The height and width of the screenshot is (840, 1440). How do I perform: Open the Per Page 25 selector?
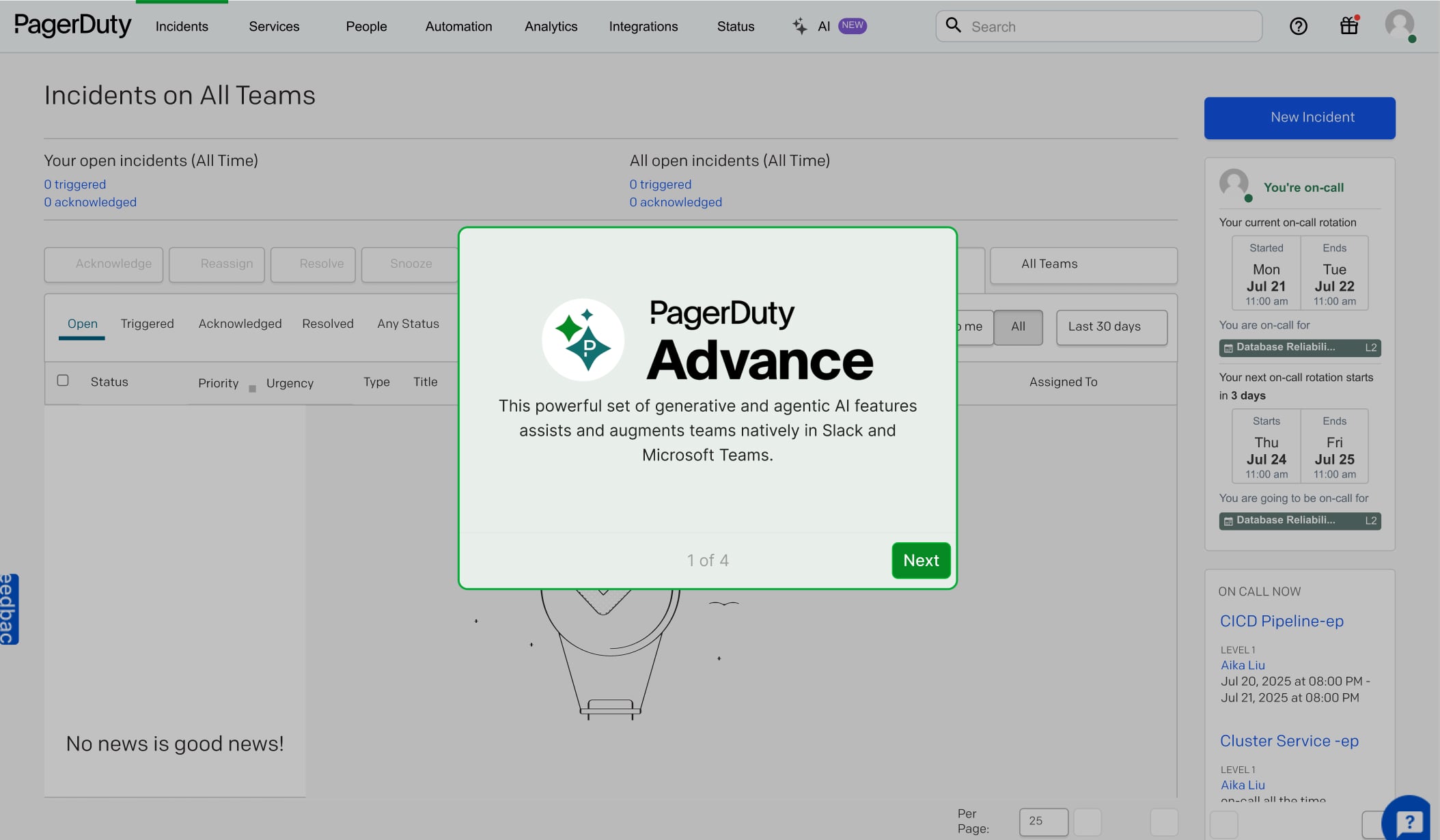(1043, 822)
